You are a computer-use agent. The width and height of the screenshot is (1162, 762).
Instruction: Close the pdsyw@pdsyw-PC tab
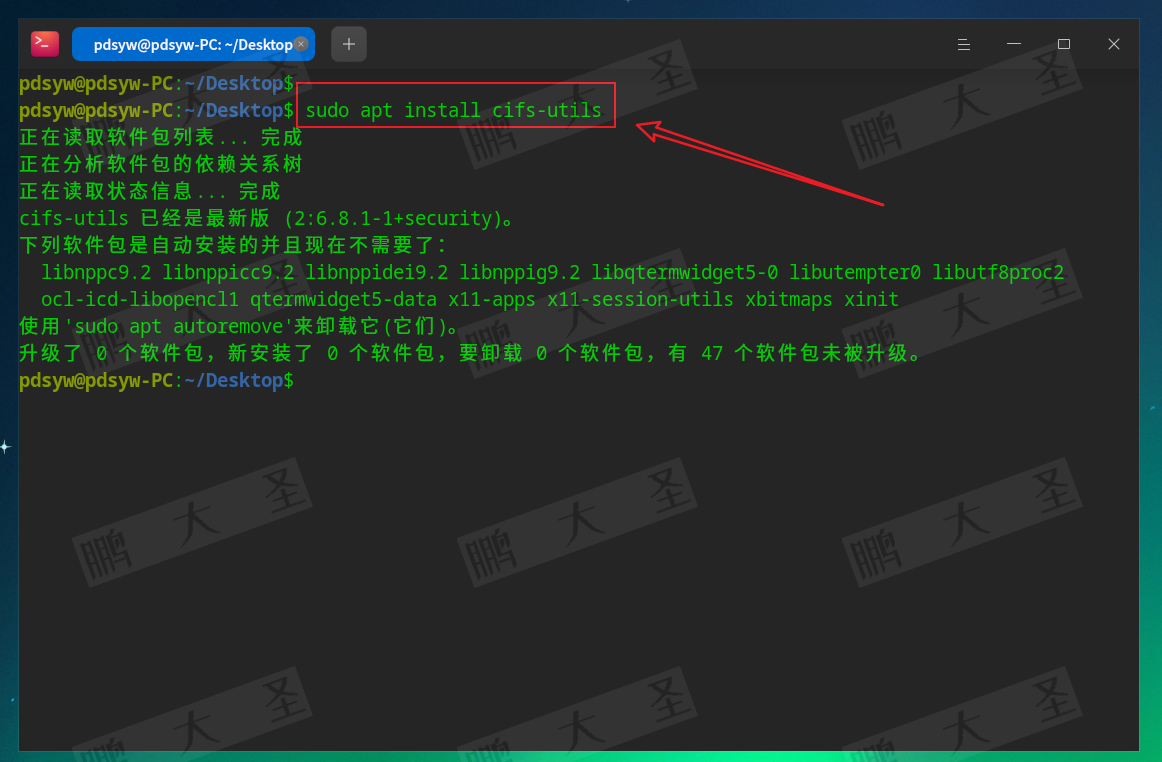pyautogui.click(x=301, y=44)
